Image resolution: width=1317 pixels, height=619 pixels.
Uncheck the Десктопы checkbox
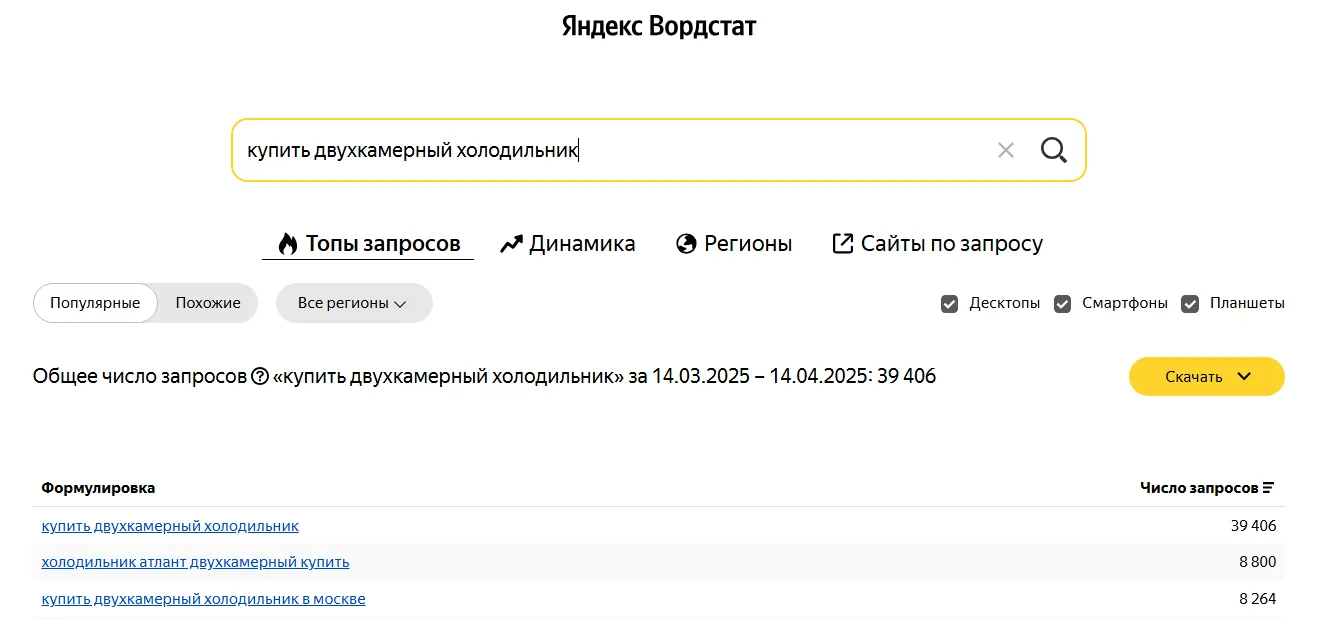pos(950,304)
